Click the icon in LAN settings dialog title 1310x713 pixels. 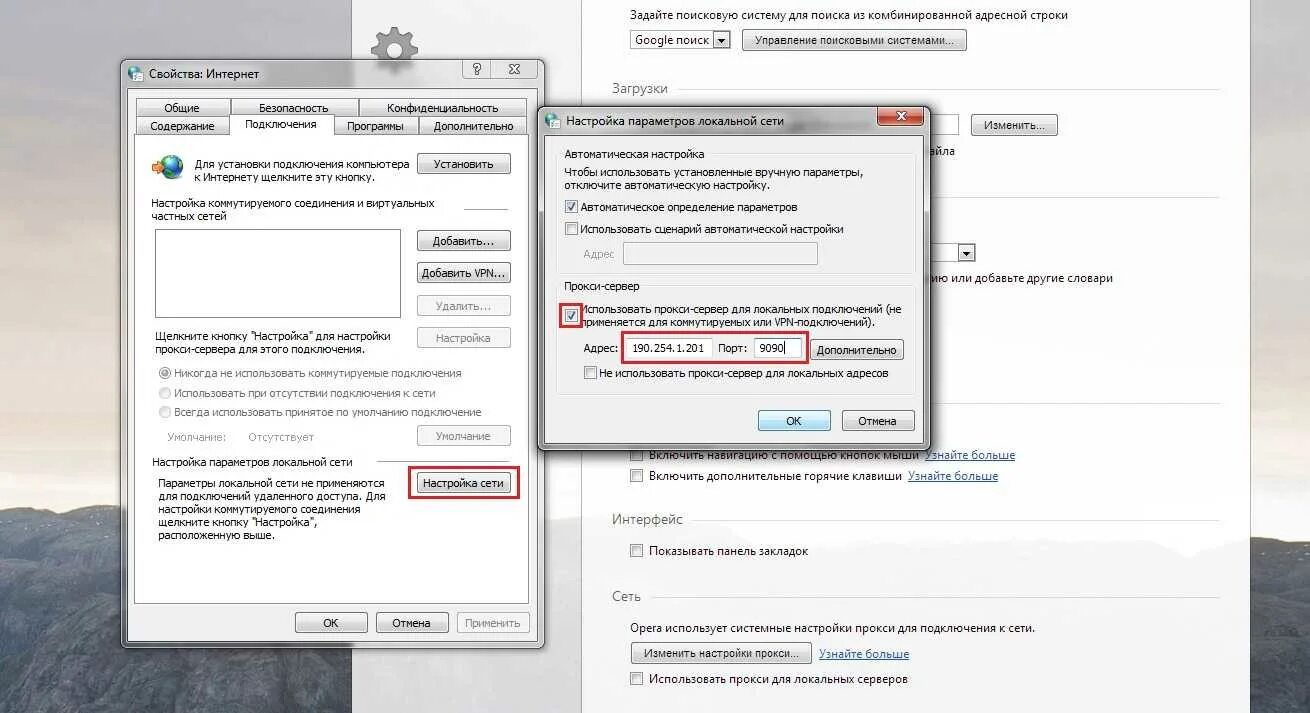(x=552, y=120)
